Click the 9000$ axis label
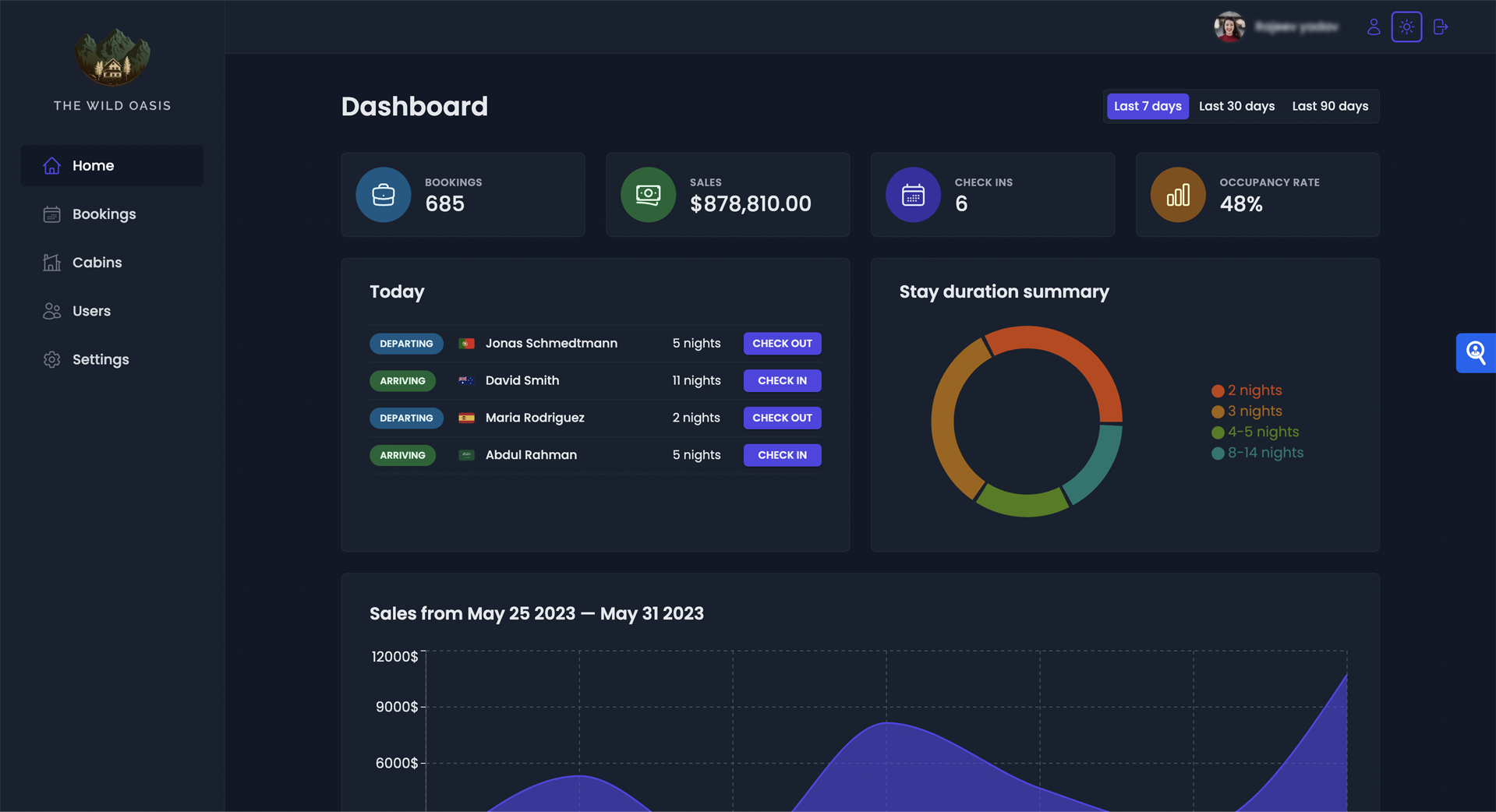 [397, 707]
